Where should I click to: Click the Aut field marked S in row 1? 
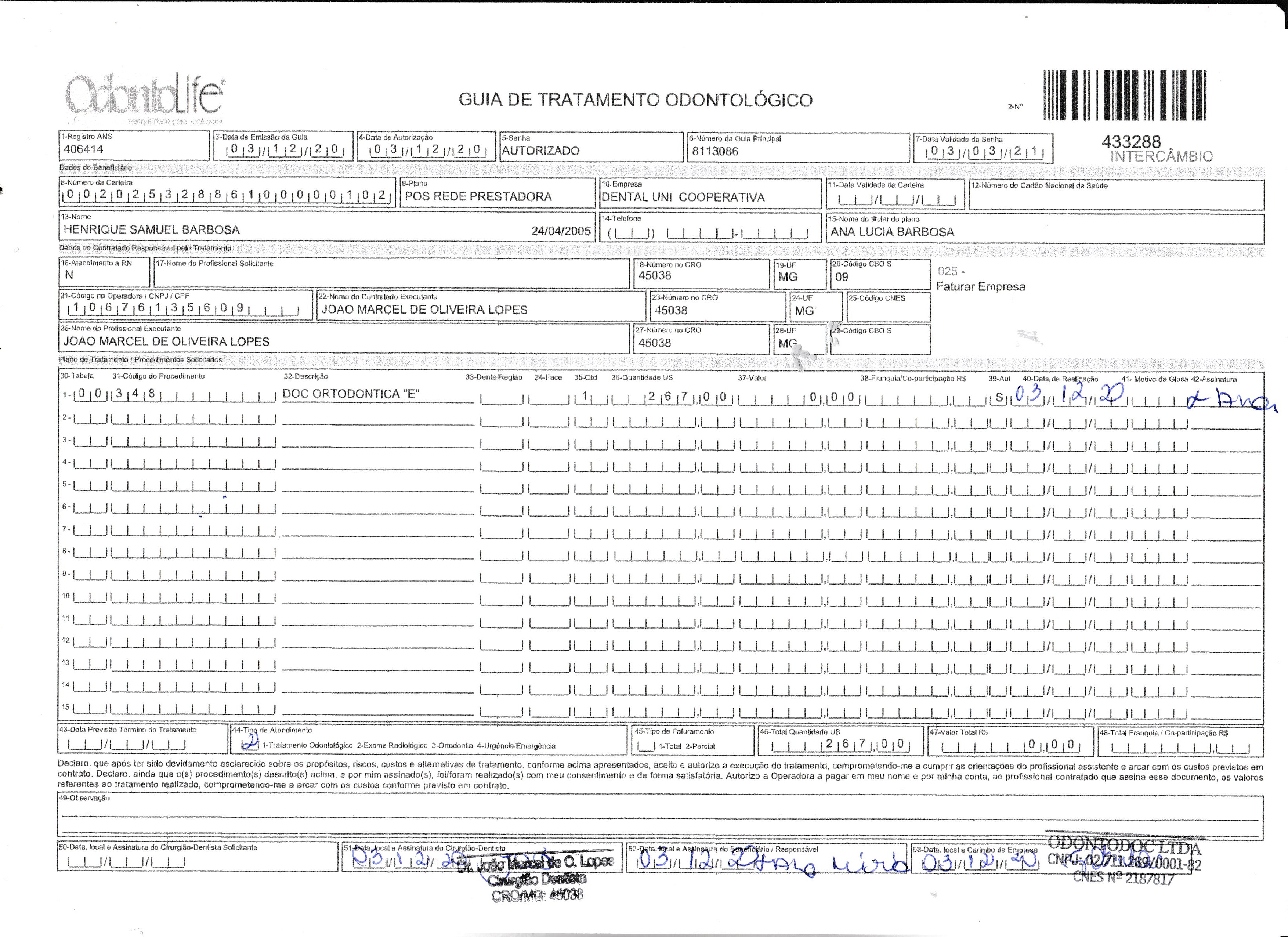point(999,398)
